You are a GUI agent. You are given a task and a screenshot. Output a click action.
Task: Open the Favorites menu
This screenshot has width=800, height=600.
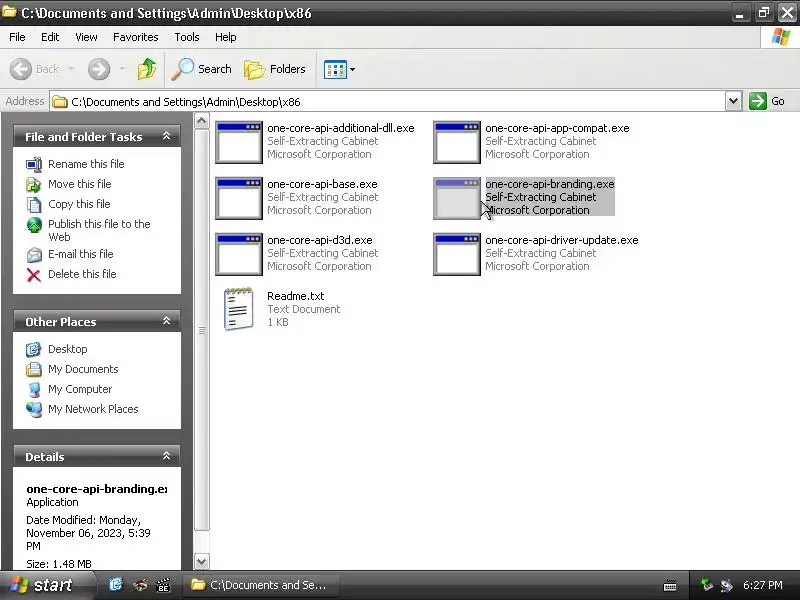tap(136, 37)
